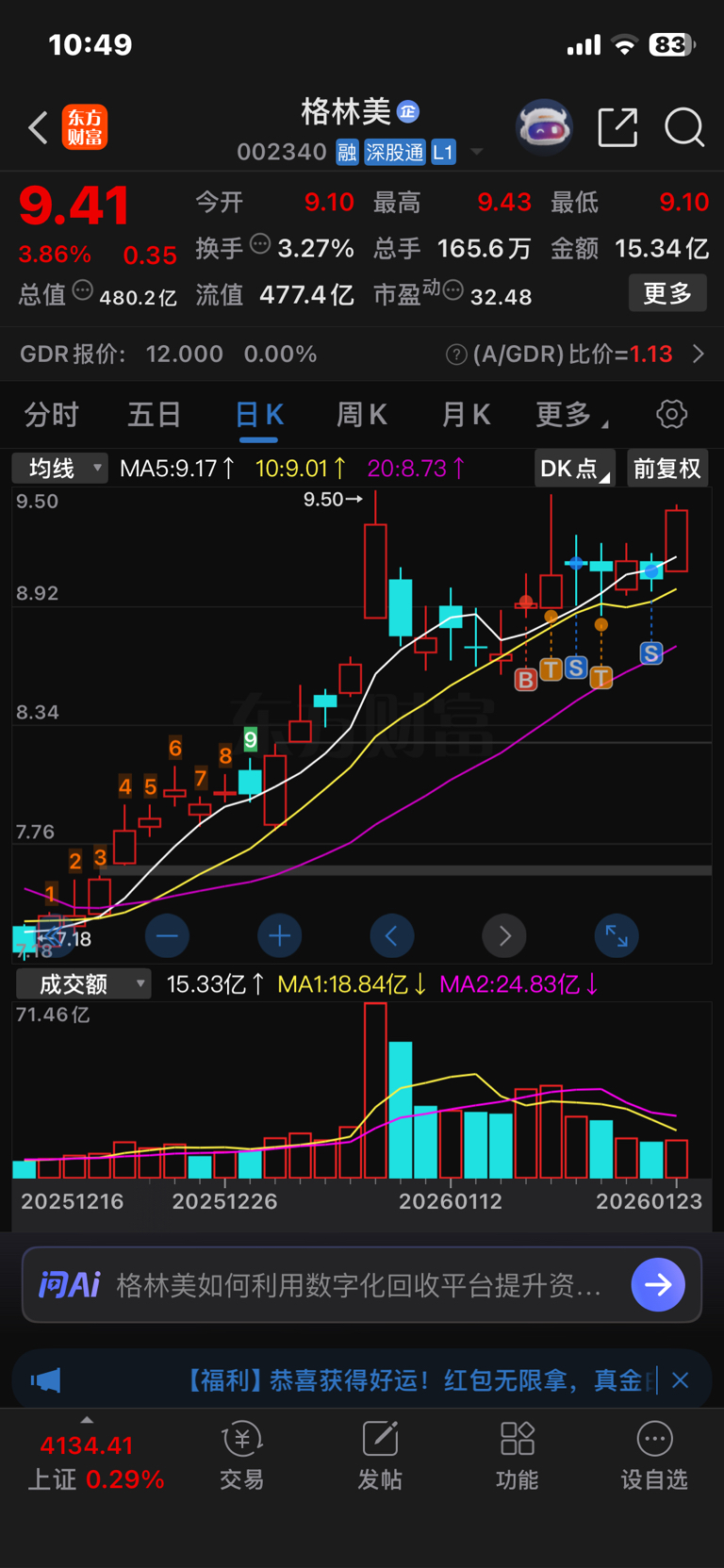This screenshot has height=1568, width=724.
Task: Tap the L1 level badge
Action: pos(443,152)
